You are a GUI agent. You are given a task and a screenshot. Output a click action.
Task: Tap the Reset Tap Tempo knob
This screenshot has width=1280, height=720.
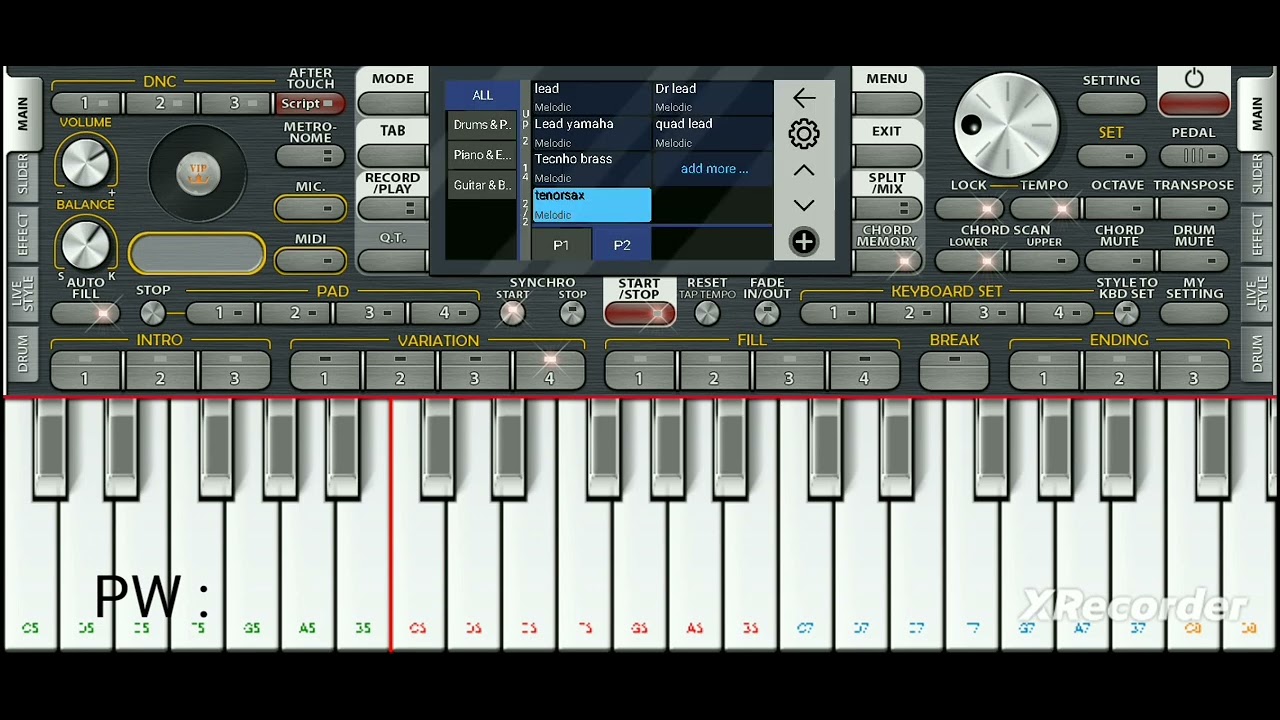(707, 313)
